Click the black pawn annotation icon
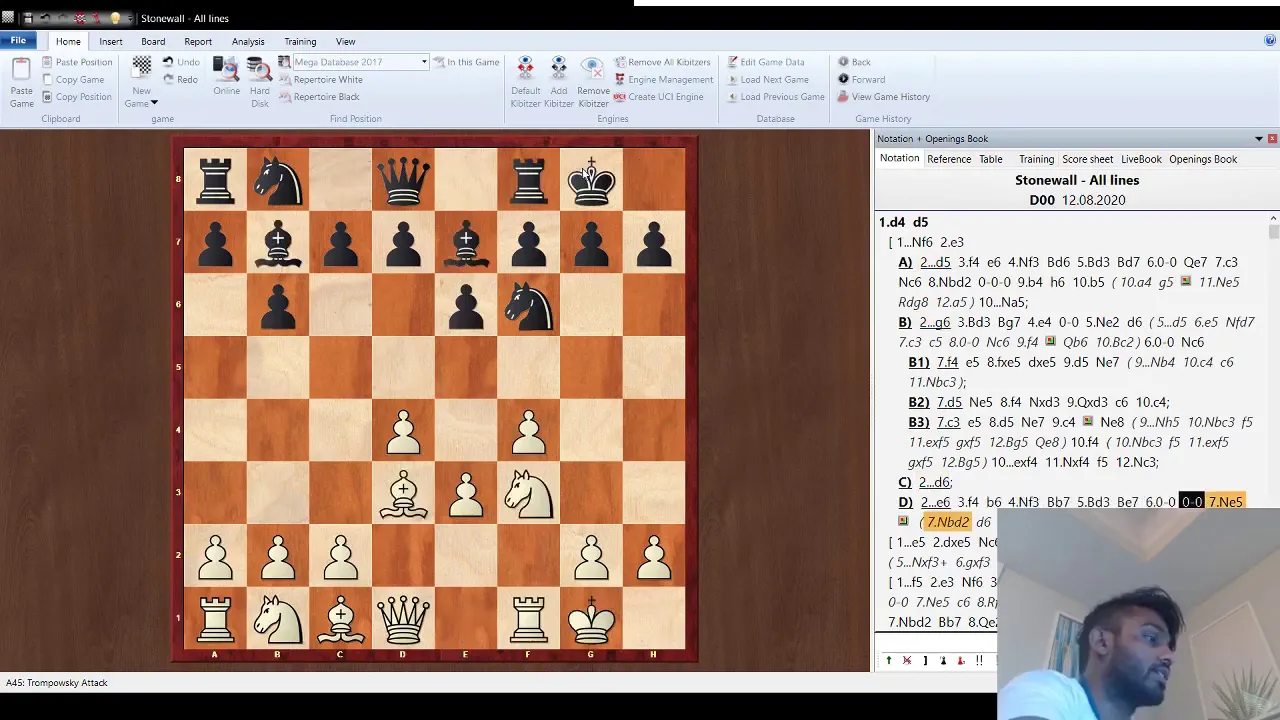 (943, 660)
